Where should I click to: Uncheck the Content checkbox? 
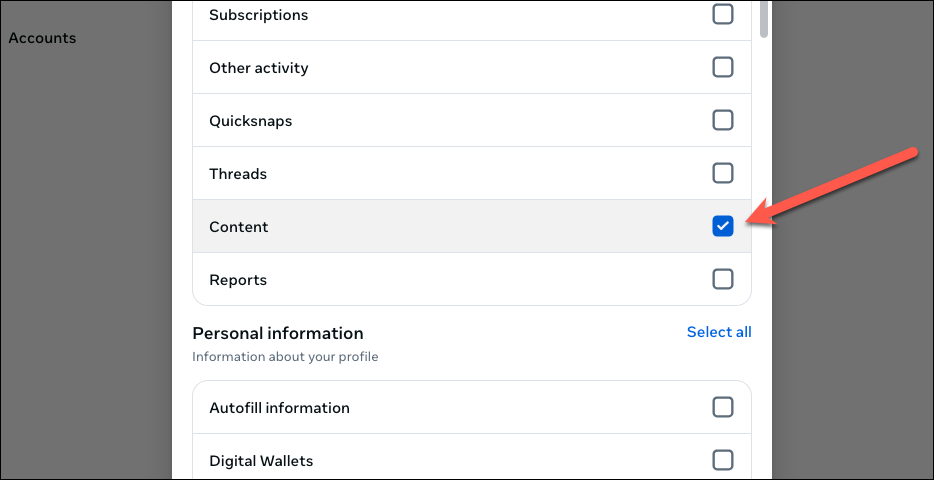click(722, 227)
